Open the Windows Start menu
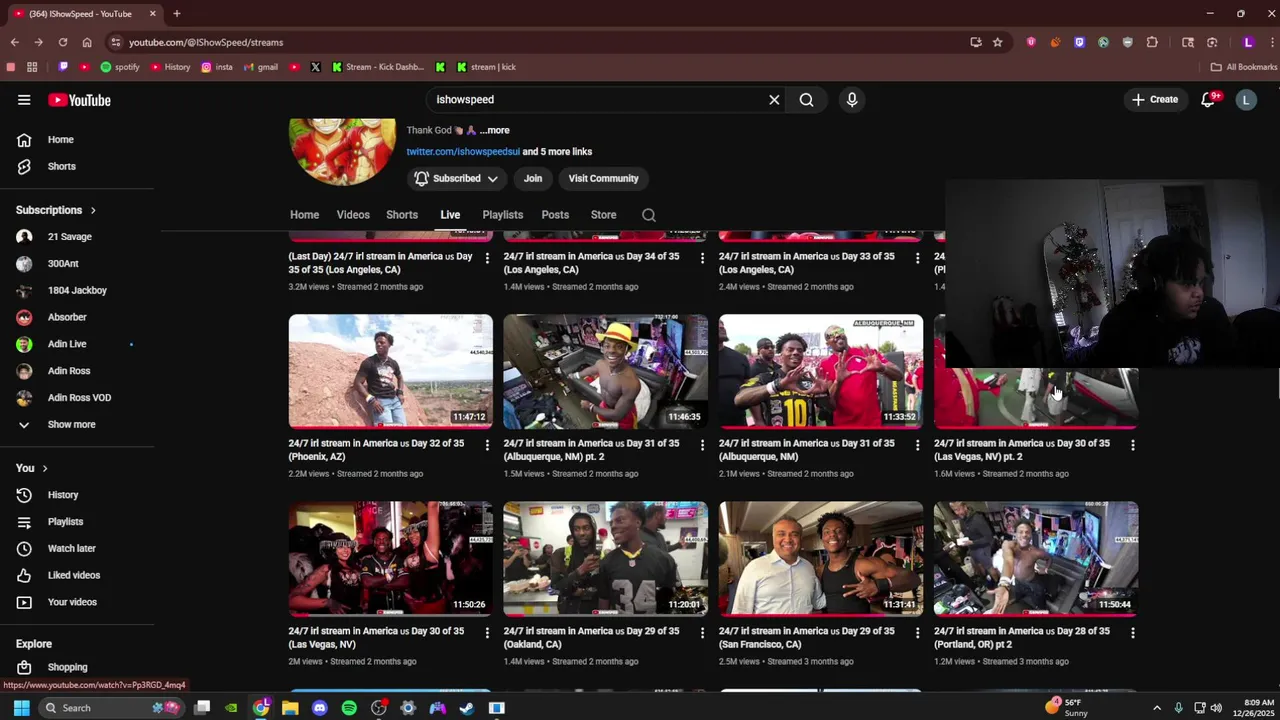 click(x=21, y=708)
